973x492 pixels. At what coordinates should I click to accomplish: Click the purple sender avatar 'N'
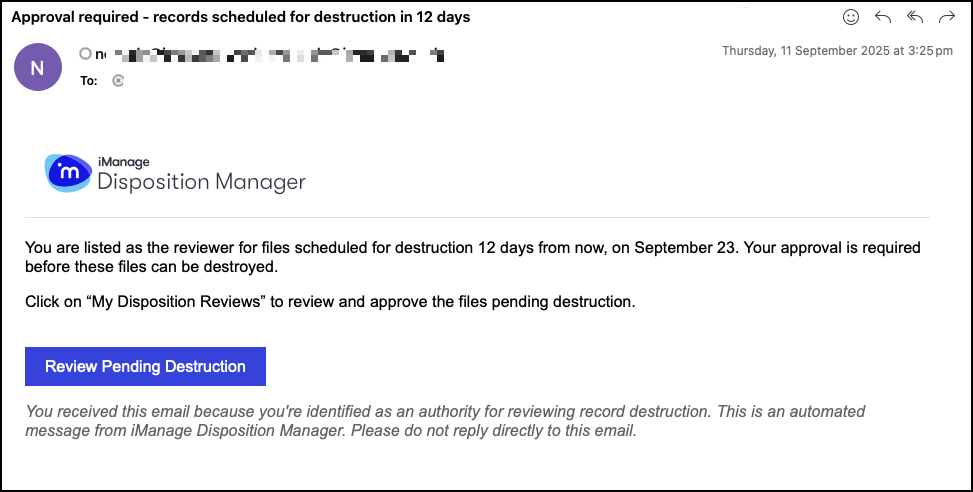coord(38,68)
